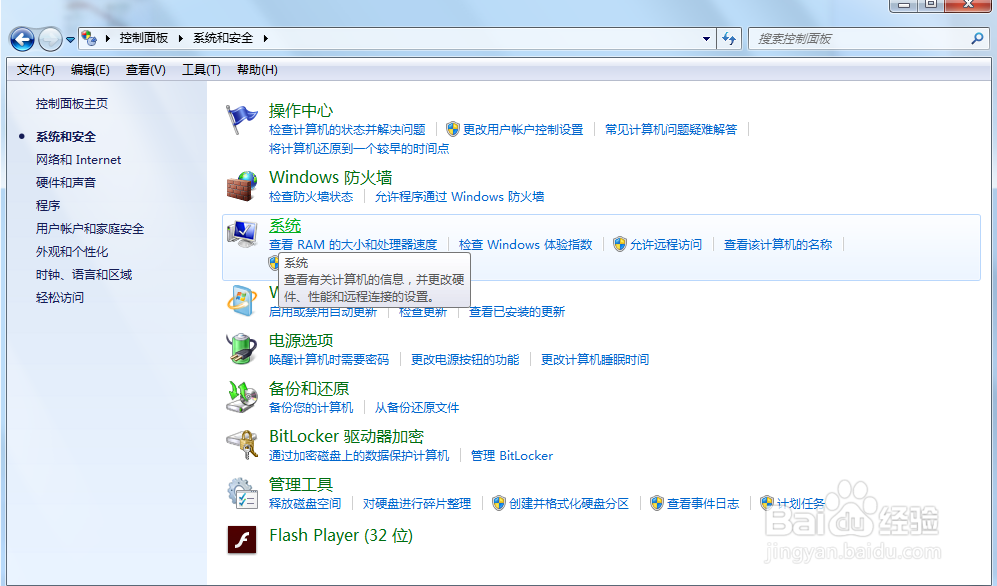Click the Control Panel icon in address bar

[89, 38]
